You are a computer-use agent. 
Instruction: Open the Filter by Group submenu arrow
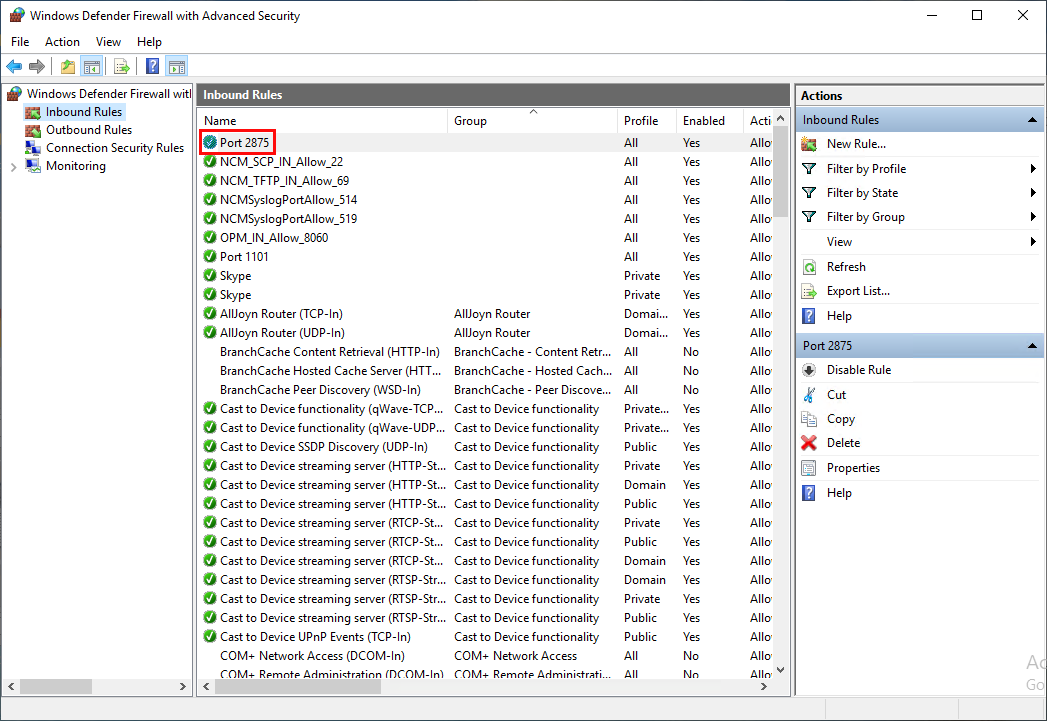(1033, 217)
